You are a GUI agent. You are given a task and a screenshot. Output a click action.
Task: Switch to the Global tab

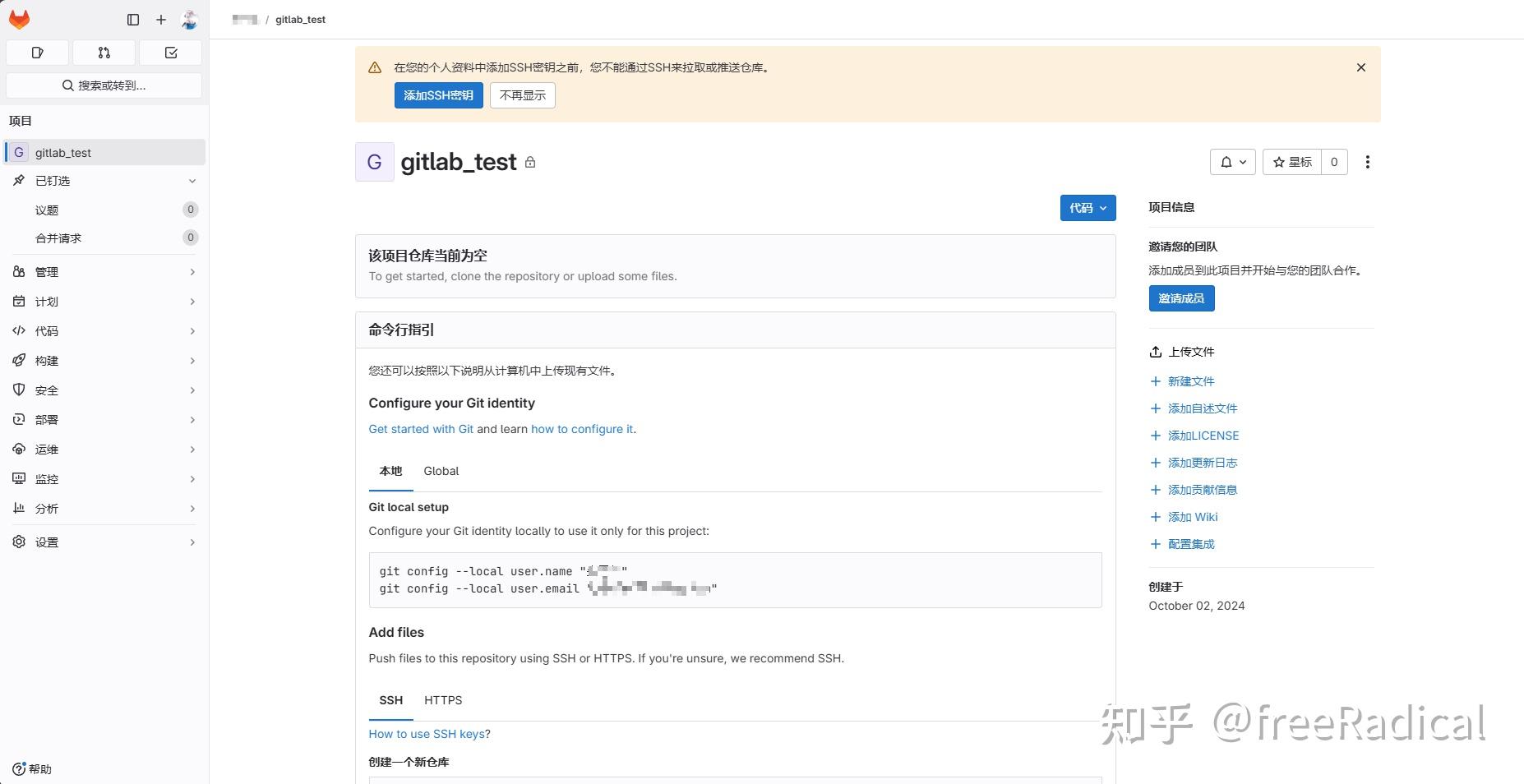(x=441, y=471)
